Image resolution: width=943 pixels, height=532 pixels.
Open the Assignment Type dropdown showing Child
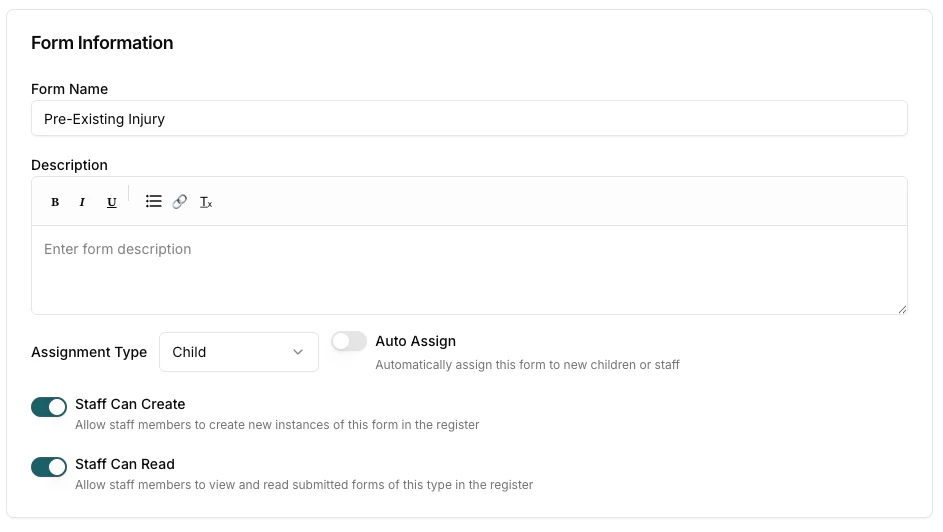238,352
